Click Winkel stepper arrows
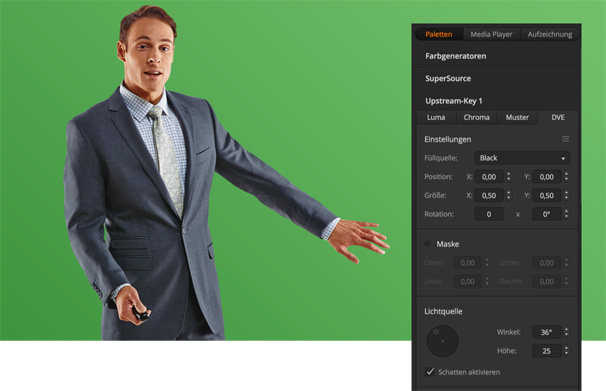This screenshot has width=606, height=391. [x=566, y=332]
